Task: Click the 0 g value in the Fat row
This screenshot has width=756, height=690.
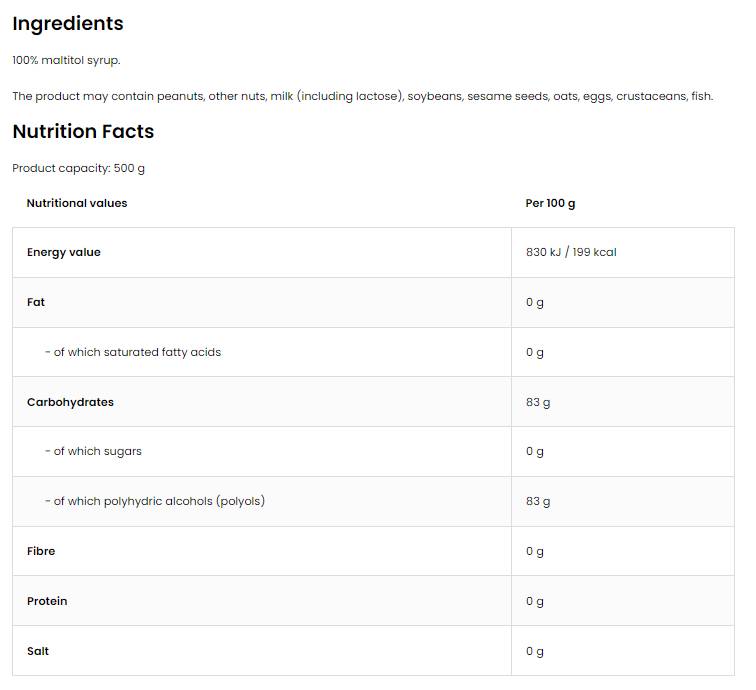Action: click(x=535, y=302)
